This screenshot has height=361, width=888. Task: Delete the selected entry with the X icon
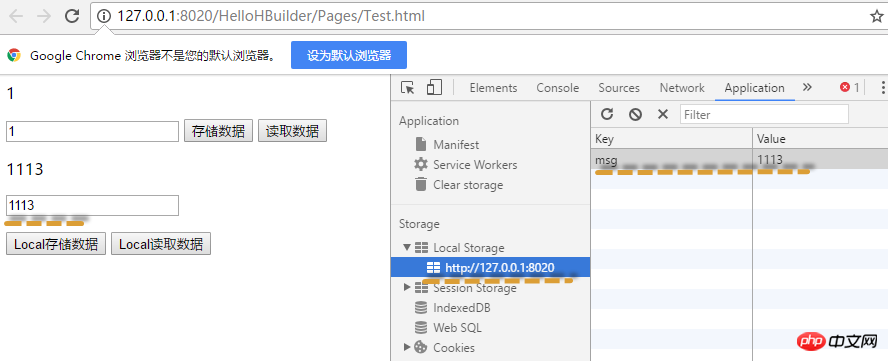pos(663,114)
